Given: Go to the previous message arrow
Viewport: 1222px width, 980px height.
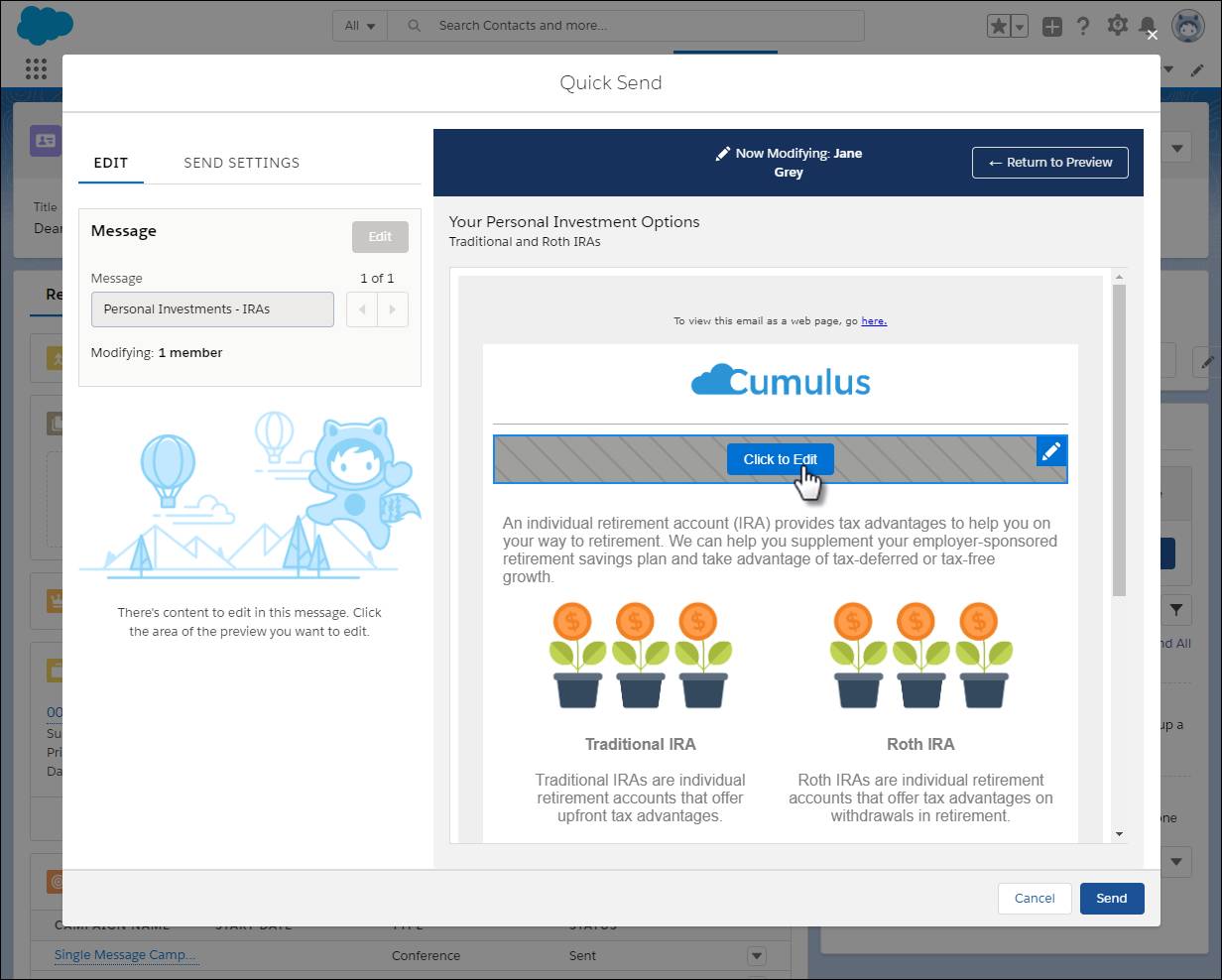Looking at the screenshot, I should point(361,309).
